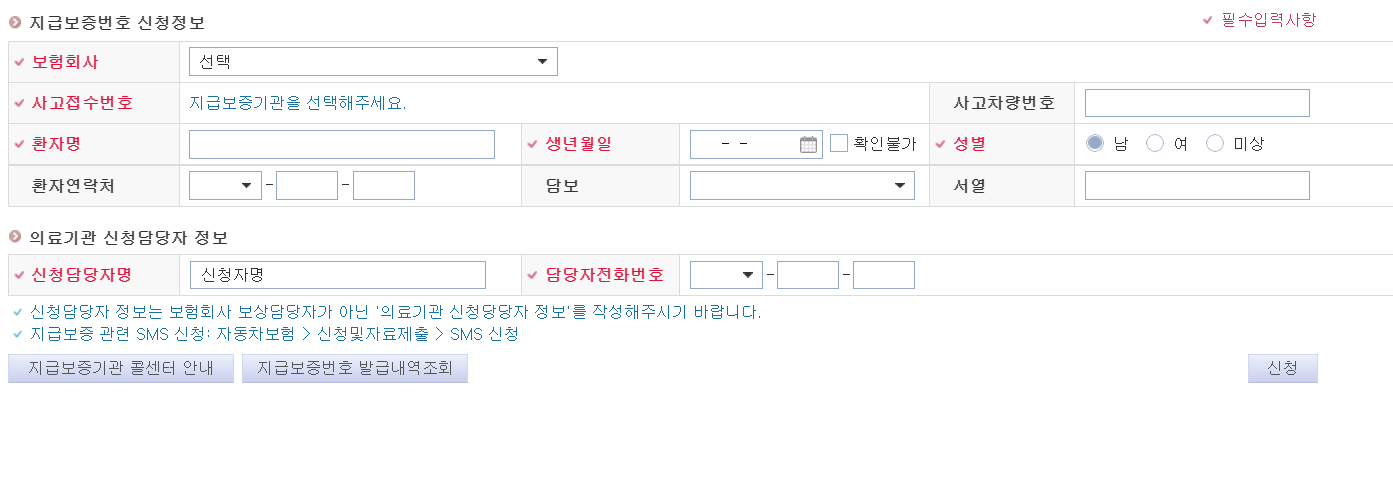1393x489 pixels.
Task: Click the last 담당자전화번호 number box
Action: (x=884, y=275)
